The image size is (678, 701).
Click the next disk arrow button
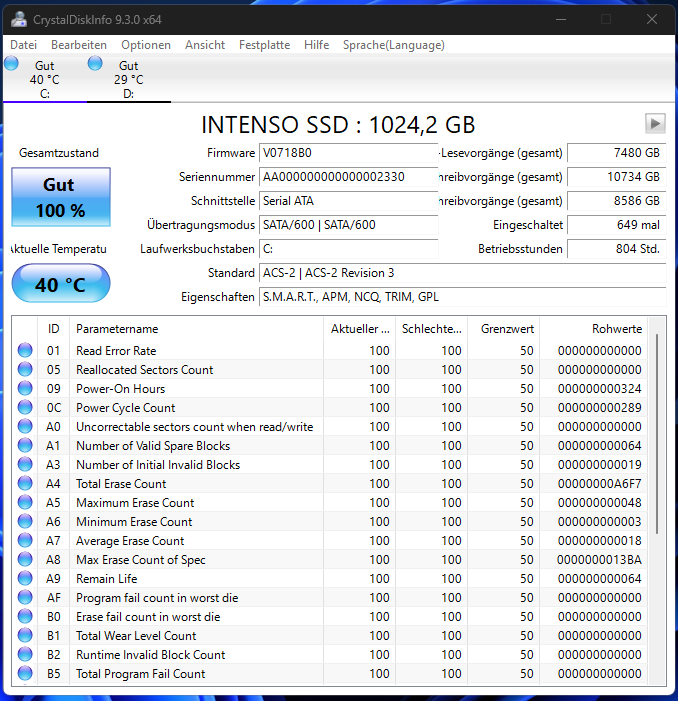(x=655, y=123)
